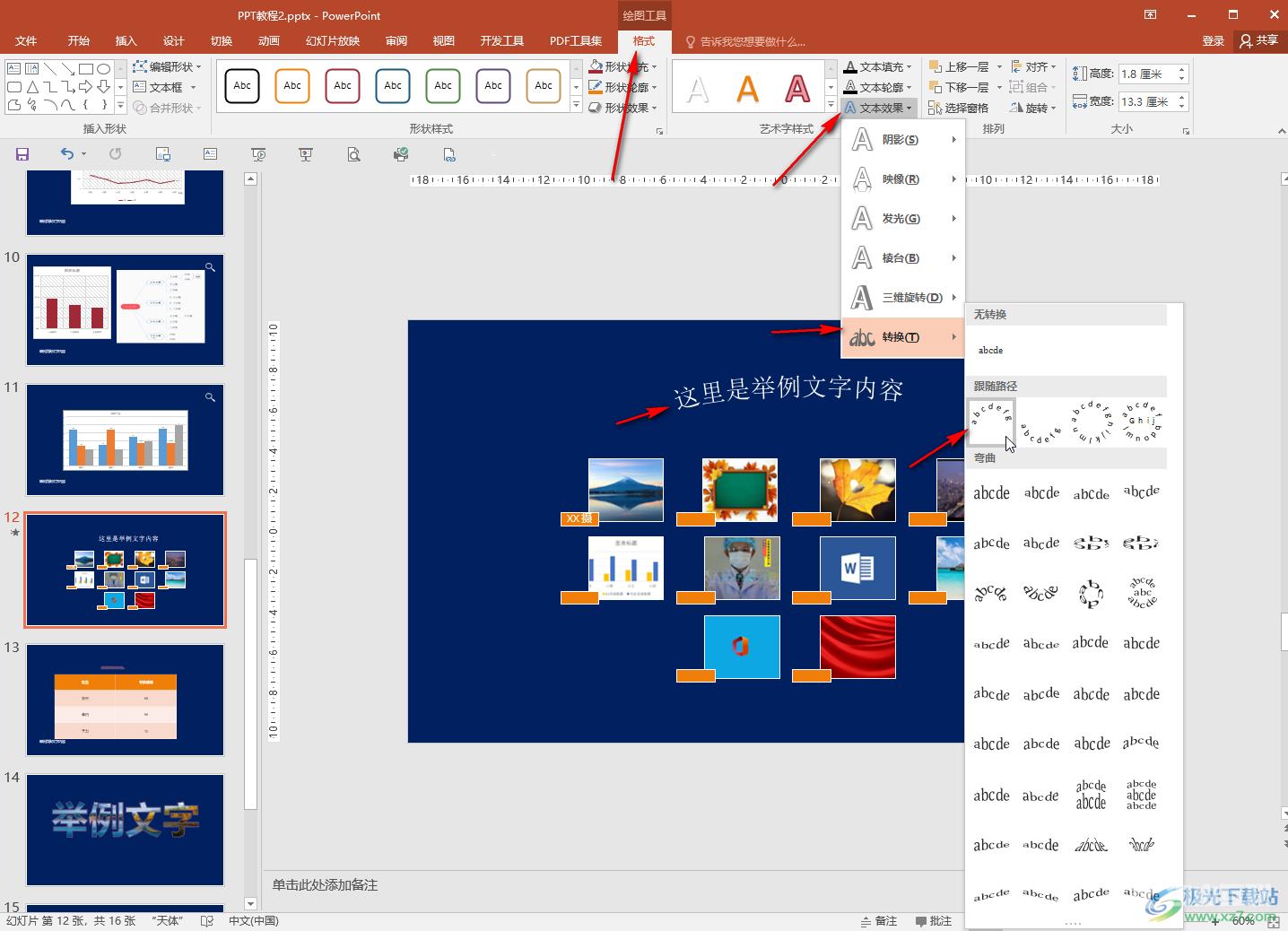The height and width of the screenshot is (931, 1288).
Task: Apply the green outline Abc shape style
Action: click(443, 86)
